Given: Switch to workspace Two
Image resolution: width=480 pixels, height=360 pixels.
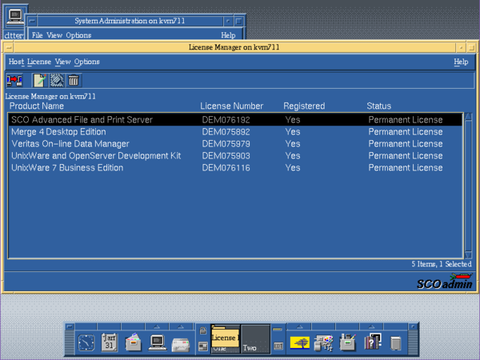Looking at the screenshot, I should 255,339.
